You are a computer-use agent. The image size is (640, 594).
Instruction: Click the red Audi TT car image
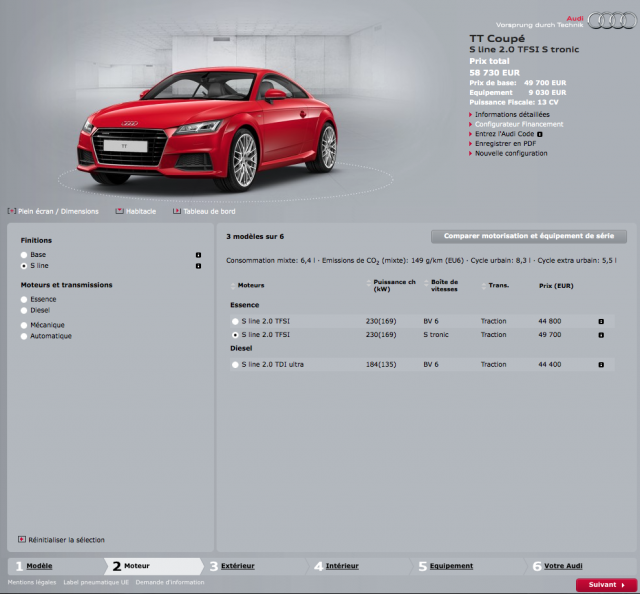pos(207,129)
